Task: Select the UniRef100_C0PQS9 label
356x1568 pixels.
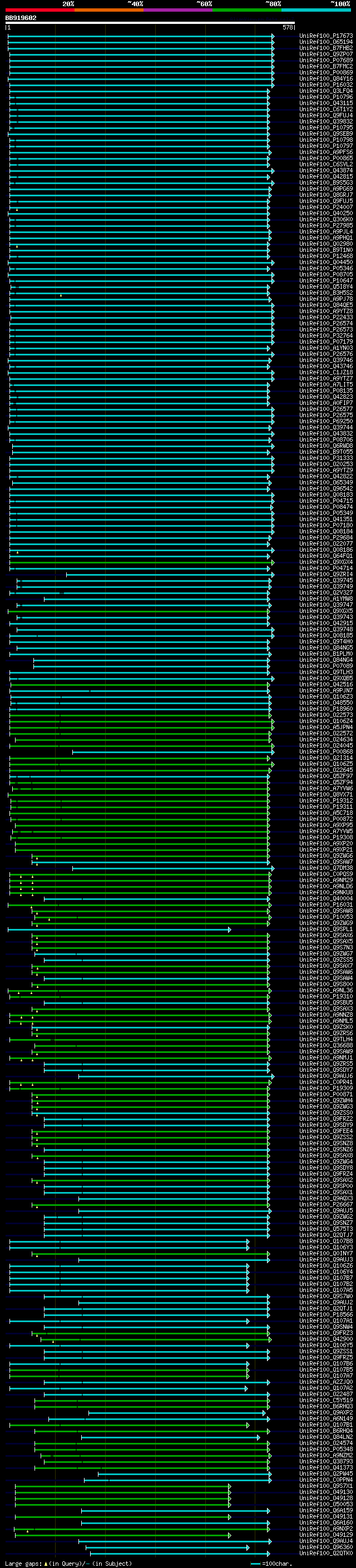Action: coord(326,874)
